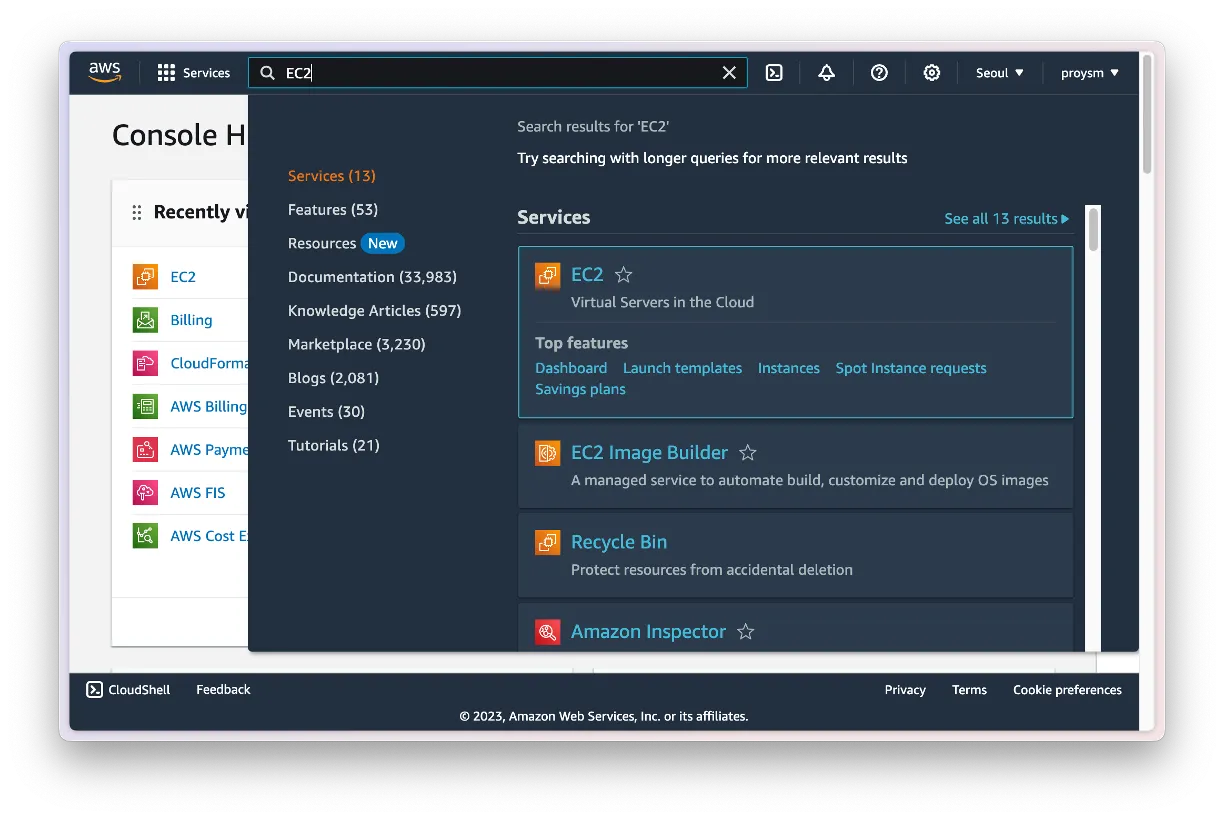The height and width of the screenshot is (820, 1224).
Task: Select Features (53) category
Action: 333,210
